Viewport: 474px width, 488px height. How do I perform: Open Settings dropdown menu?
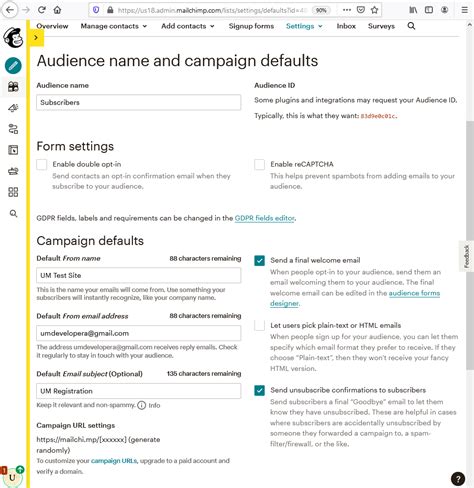pyautogui.click(x=304, y=26)
